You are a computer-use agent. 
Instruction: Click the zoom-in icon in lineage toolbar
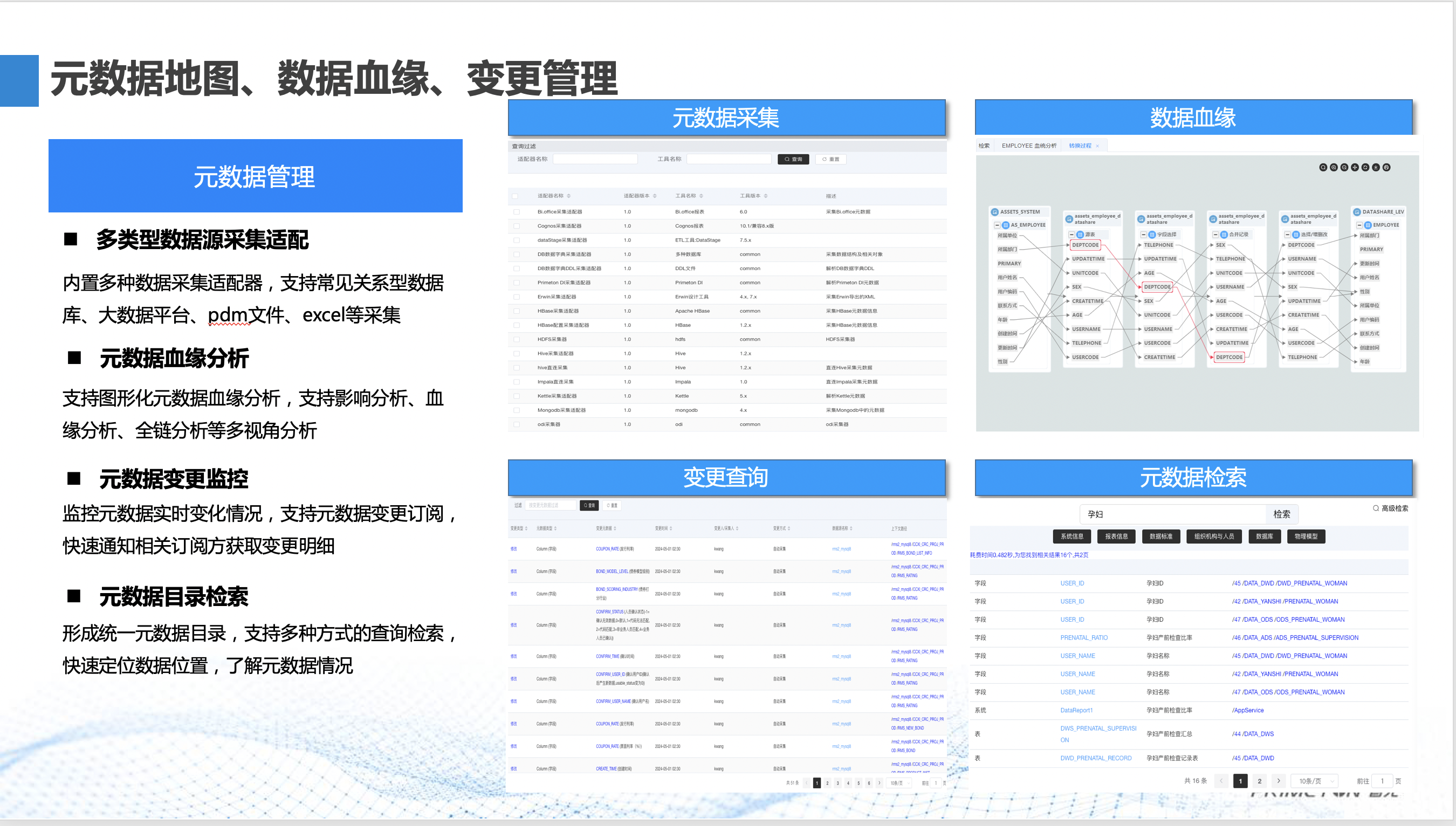click(1334, 167)
